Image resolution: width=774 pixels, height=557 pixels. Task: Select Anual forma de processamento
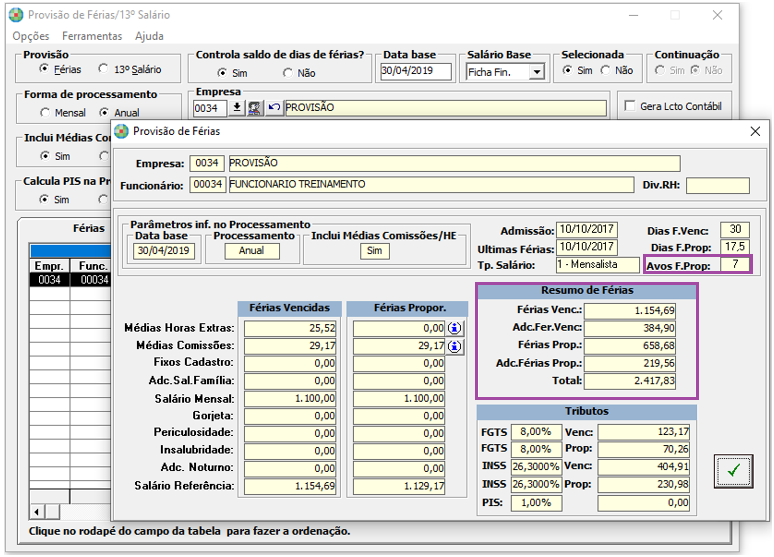coord(104,113)
